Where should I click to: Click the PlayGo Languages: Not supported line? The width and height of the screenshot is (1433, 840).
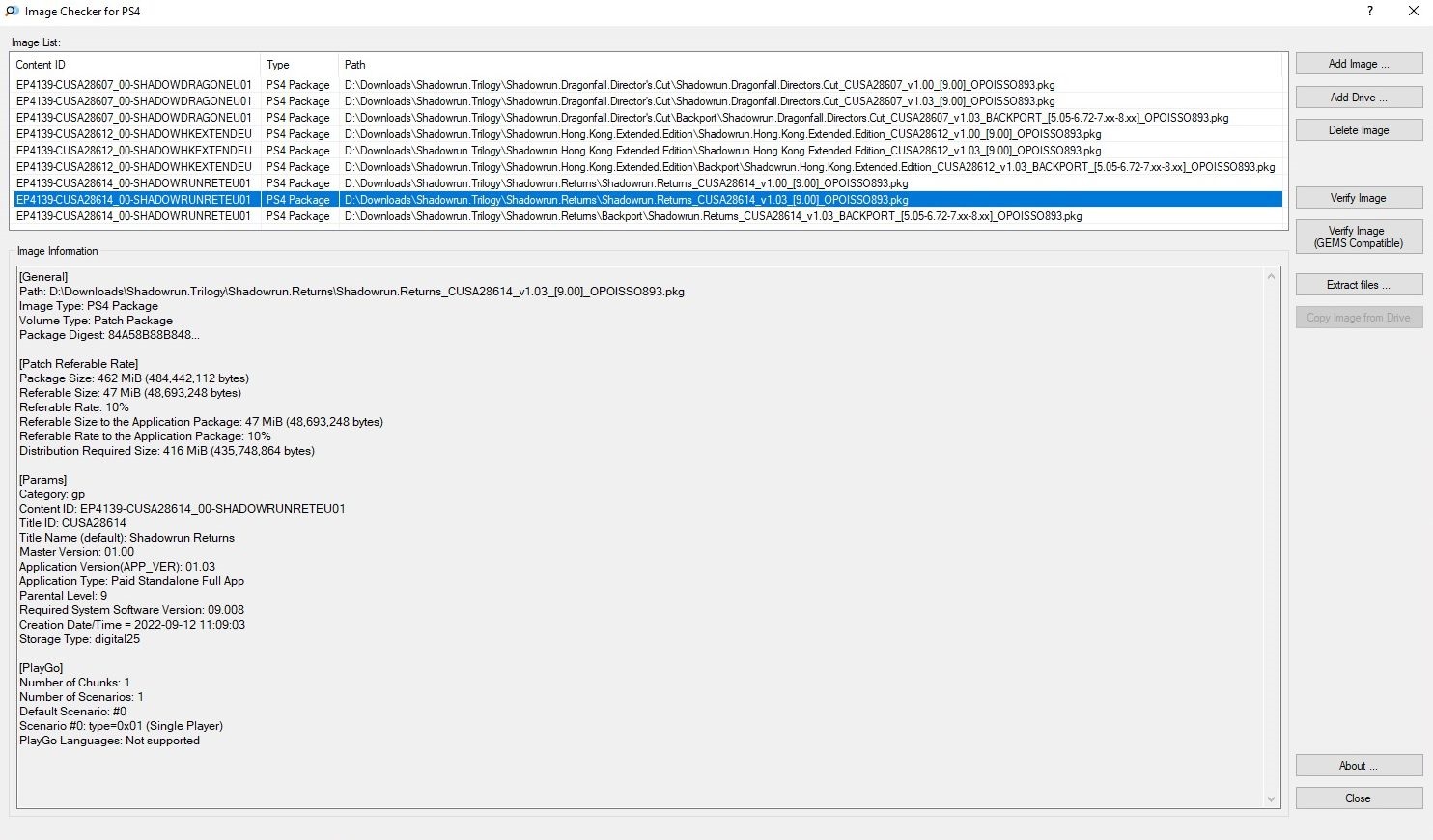pyautogui.click(x=109, y=741)
